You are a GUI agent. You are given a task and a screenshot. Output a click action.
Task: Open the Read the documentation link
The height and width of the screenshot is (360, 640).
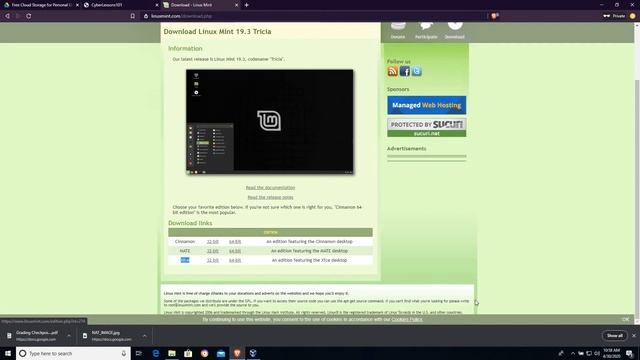click(x=270, y=188)
